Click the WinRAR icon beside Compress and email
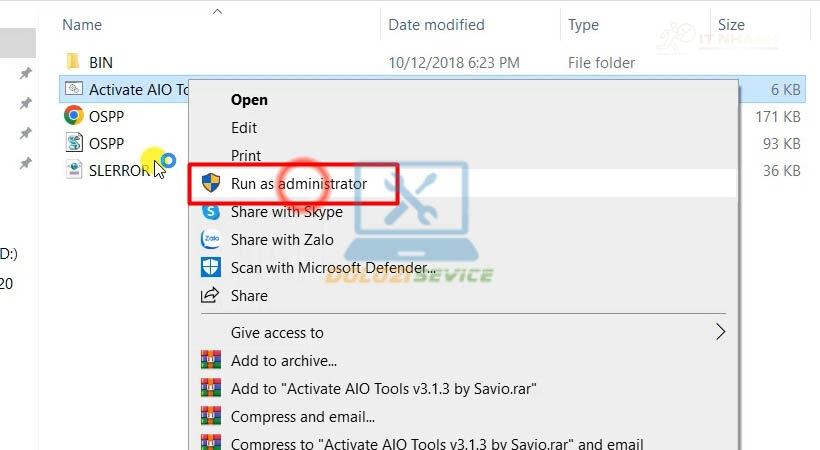 coord(211,417)
